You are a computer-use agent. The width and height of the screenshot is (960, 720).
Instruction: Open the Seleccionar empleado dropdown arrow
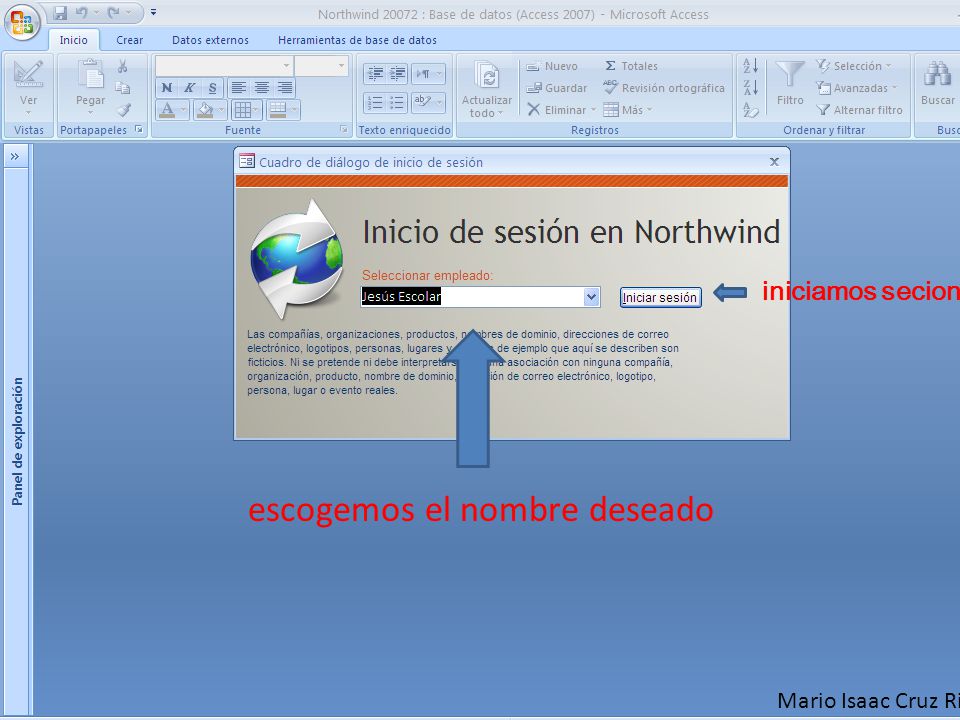tap(591, 297)
